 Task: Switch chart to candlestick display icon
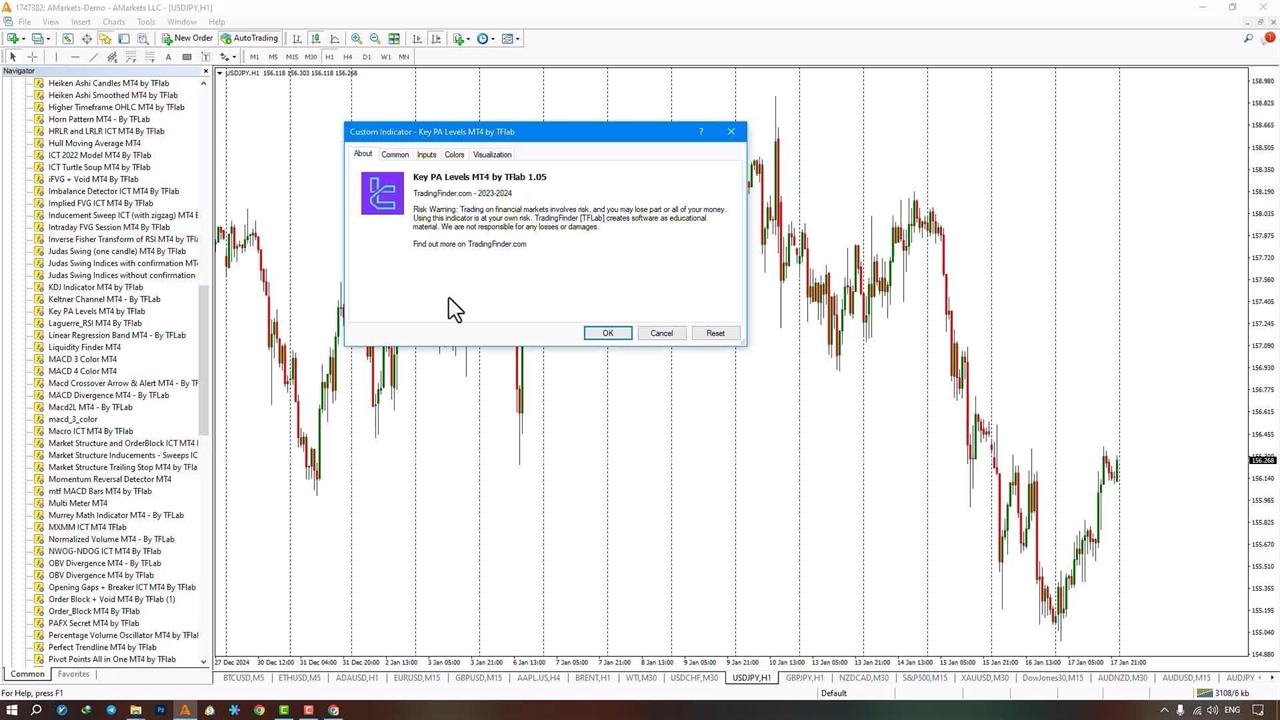tap(316, 39)
